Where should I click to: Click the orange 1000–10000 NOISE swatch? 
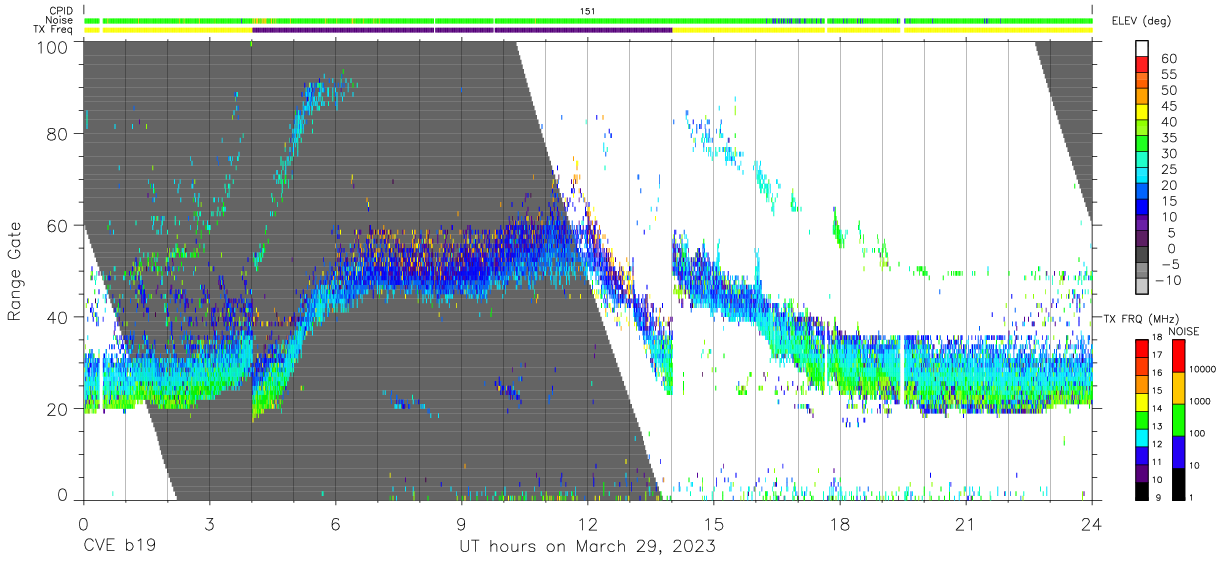point(1177,388)
